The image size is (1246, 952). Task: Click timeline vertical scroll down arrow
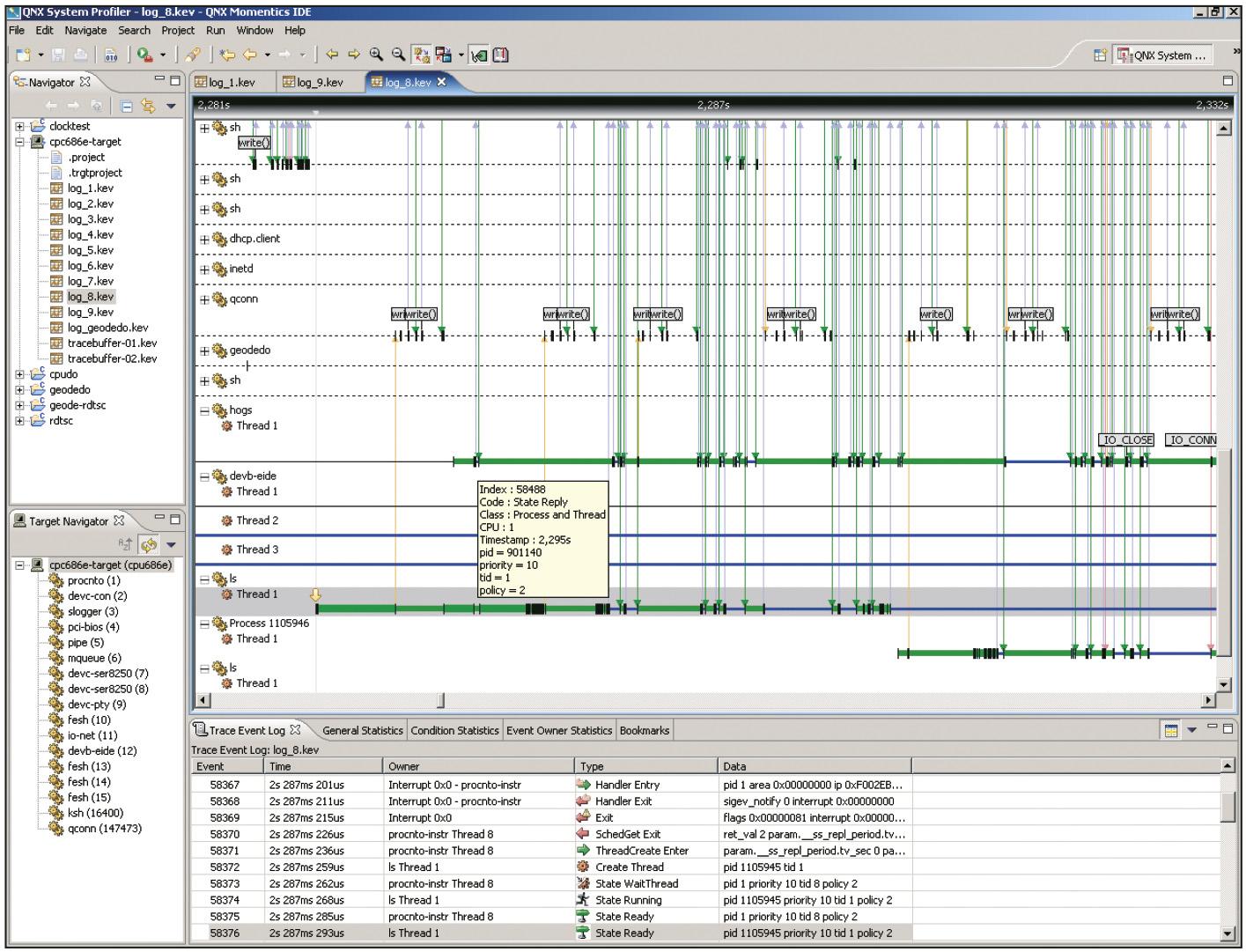[1223, 684]
